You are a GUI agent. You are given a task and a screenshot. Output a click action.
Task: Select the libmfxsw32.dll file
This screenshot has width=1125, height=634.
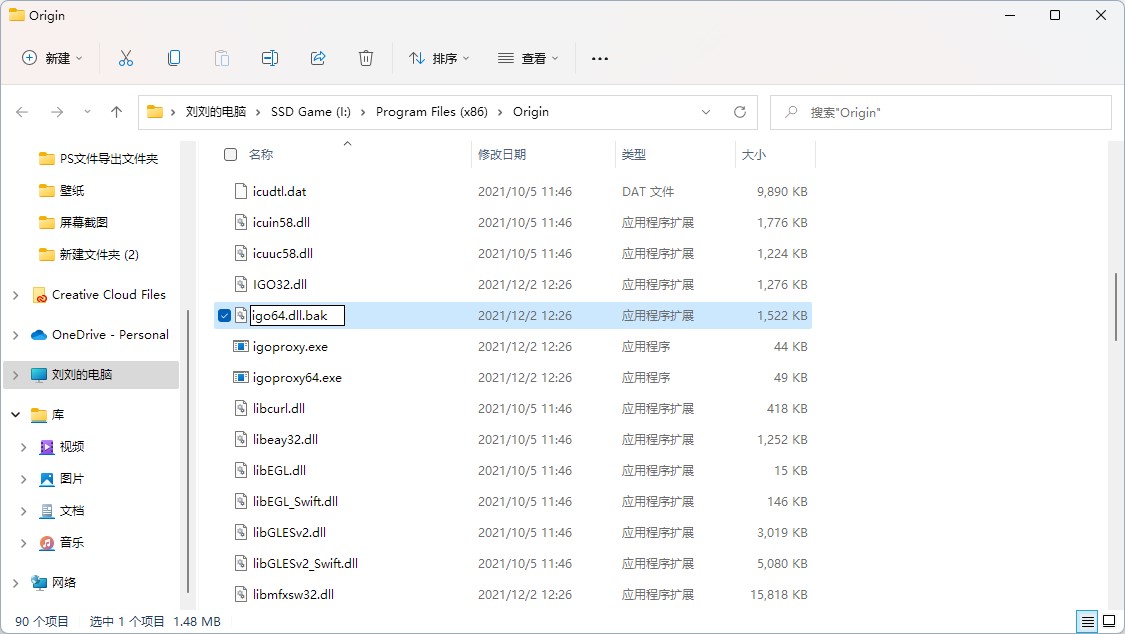(x=293, y=594)
